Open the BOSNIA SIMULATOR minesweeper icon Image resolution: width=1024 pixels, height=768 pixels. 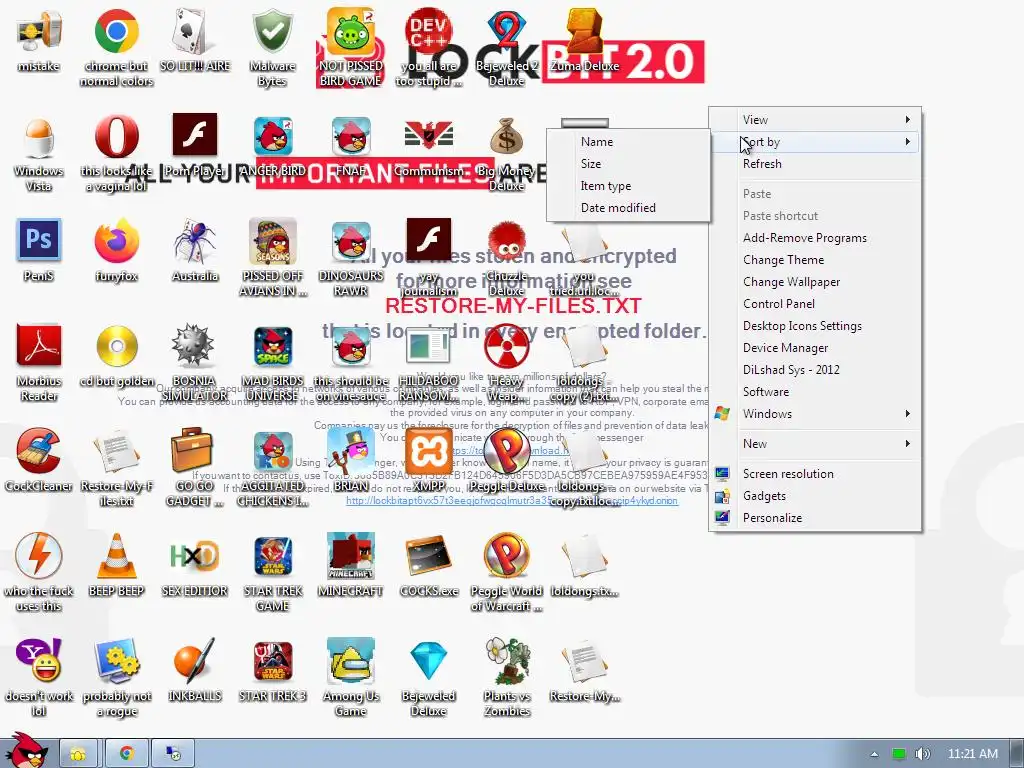point(195,363)
